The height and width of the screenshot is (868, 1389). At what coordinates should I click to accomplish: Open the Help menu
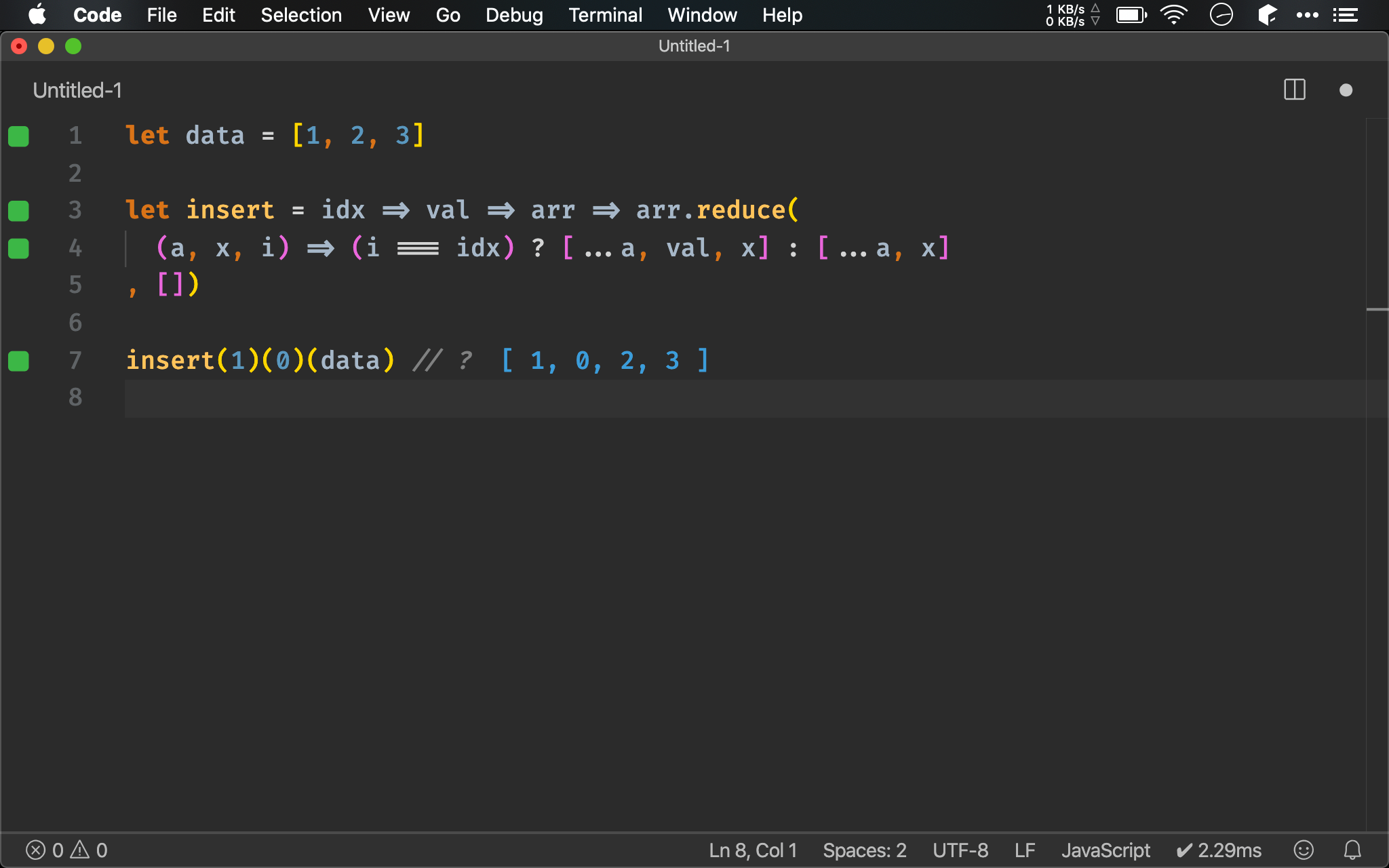(782, 15)
